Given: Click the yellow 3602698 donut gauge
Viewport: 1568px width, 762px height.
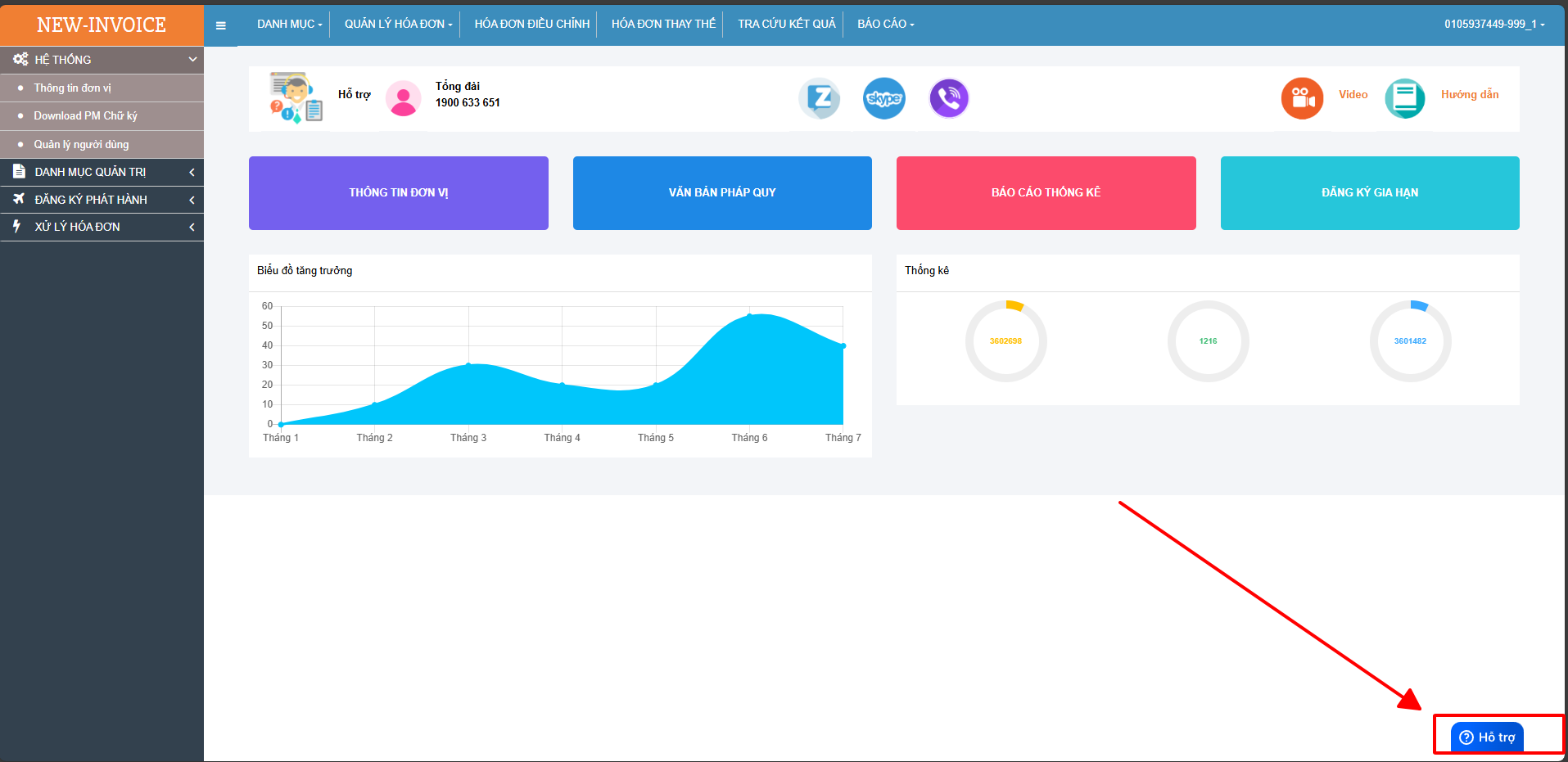Looking at the screenshot, I should 1005,341.
